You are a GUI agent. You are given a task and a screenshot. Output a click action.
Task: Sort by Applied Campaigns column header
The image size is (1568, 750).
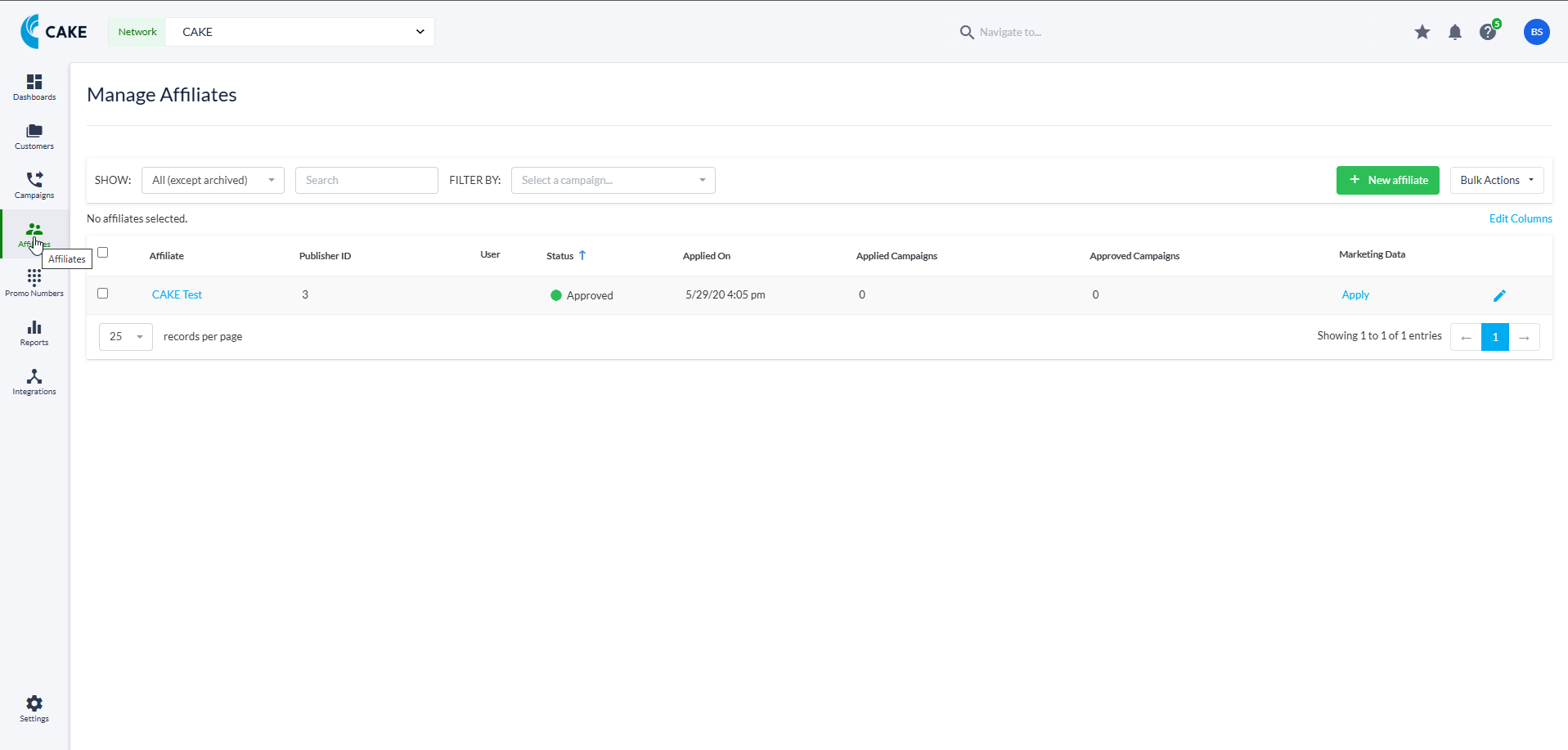click(x=896, y=256)
